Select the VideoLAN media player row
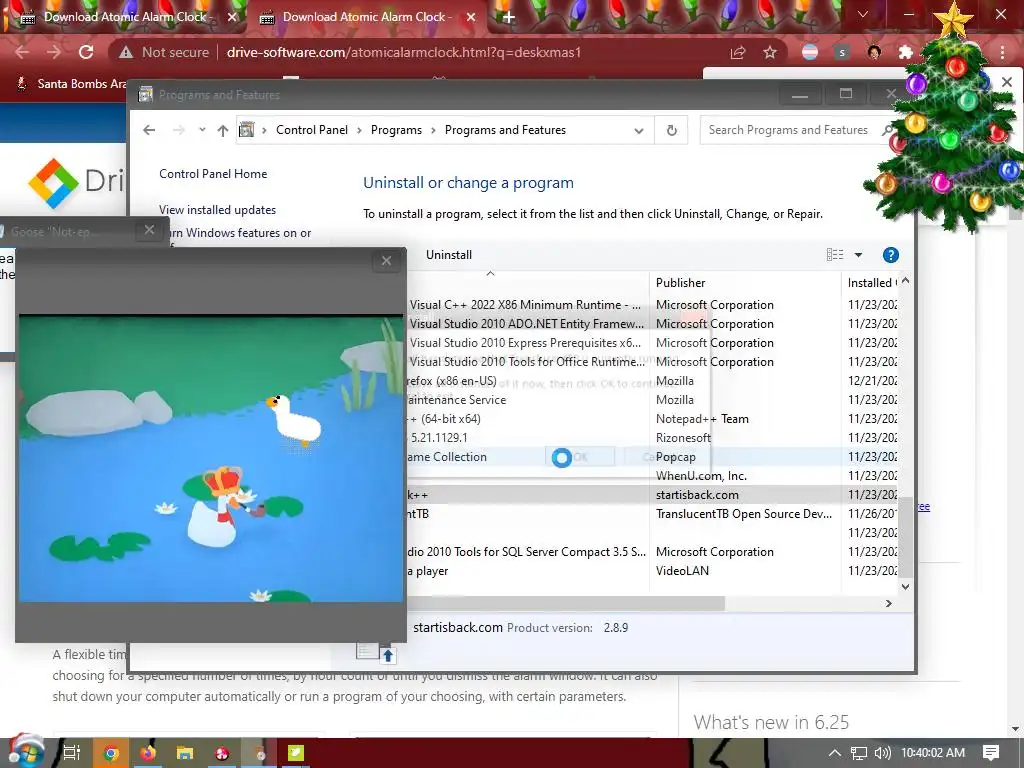The height and width of the screenshot is (768, 1024). click(651, 571)
